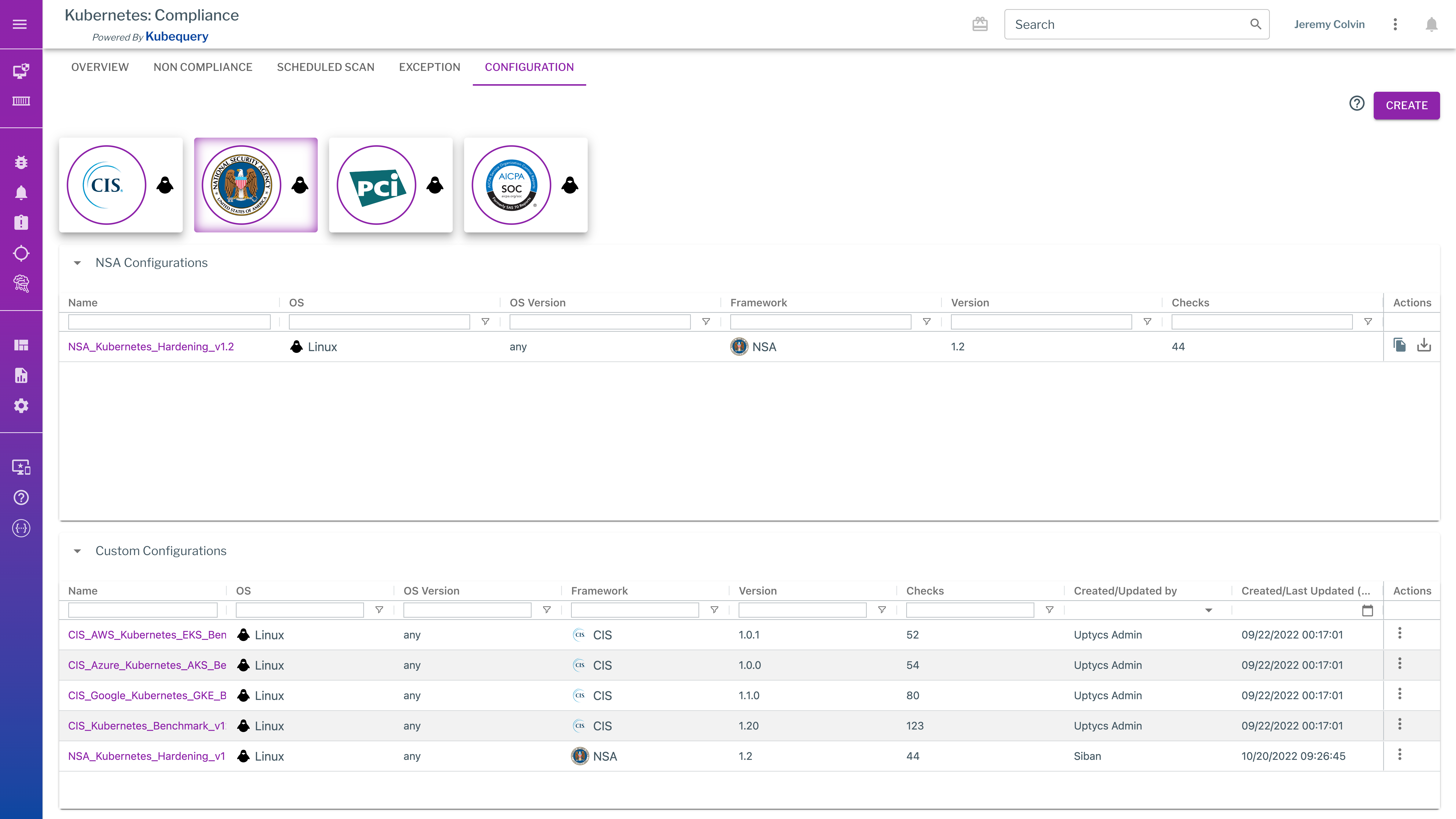Select the PCI framework card

391,185
